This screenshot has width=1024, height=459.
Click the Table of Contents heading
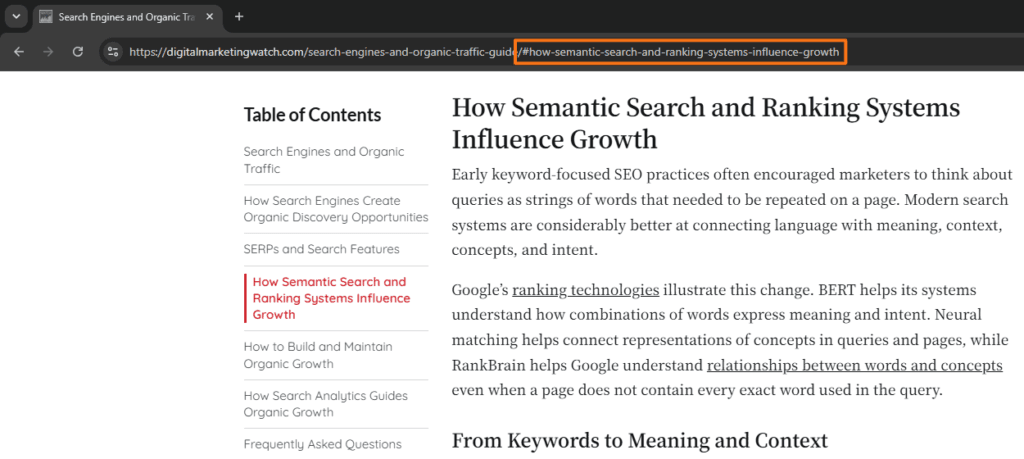[x=312, y=115]
